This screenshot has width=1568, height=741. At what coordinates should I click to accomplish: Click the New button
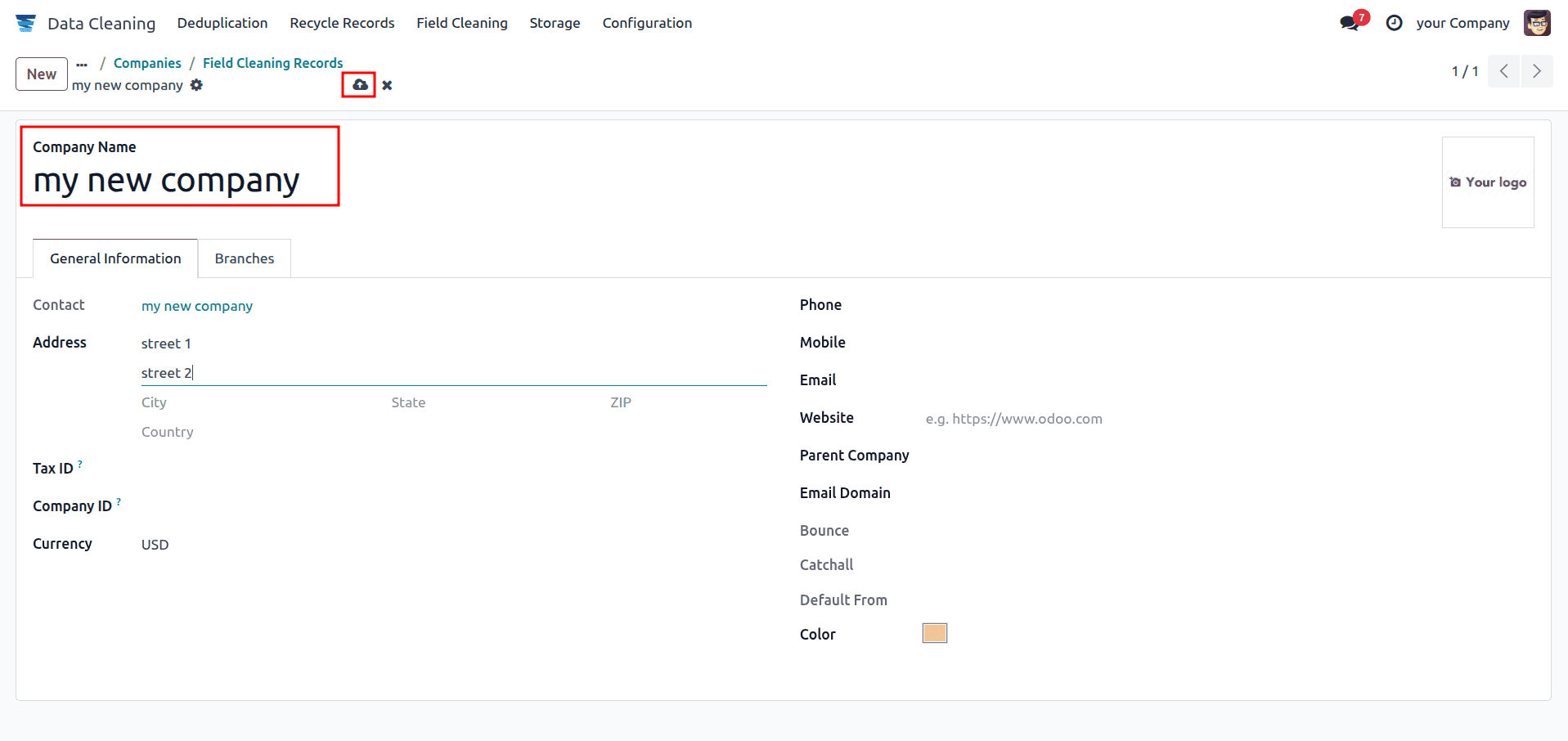click(41, 74)
